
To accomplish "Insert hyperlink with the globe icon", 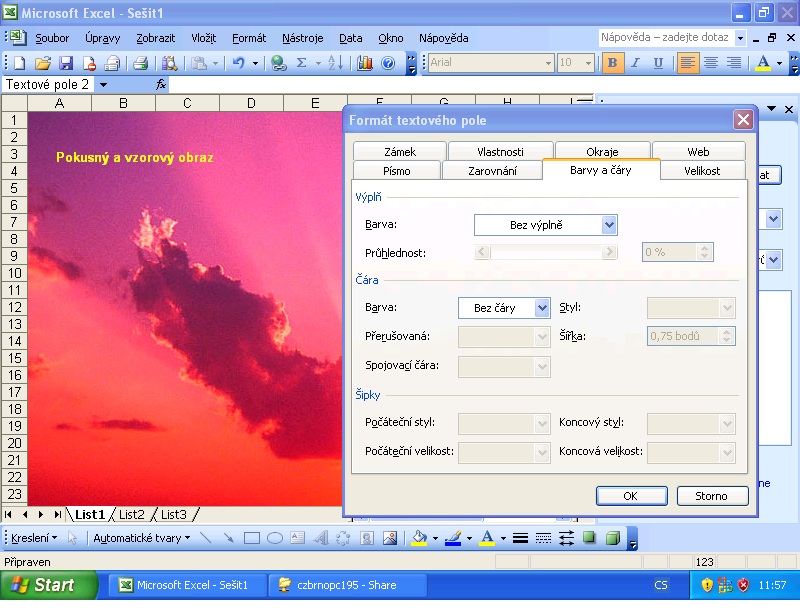I will coord(279,63).
